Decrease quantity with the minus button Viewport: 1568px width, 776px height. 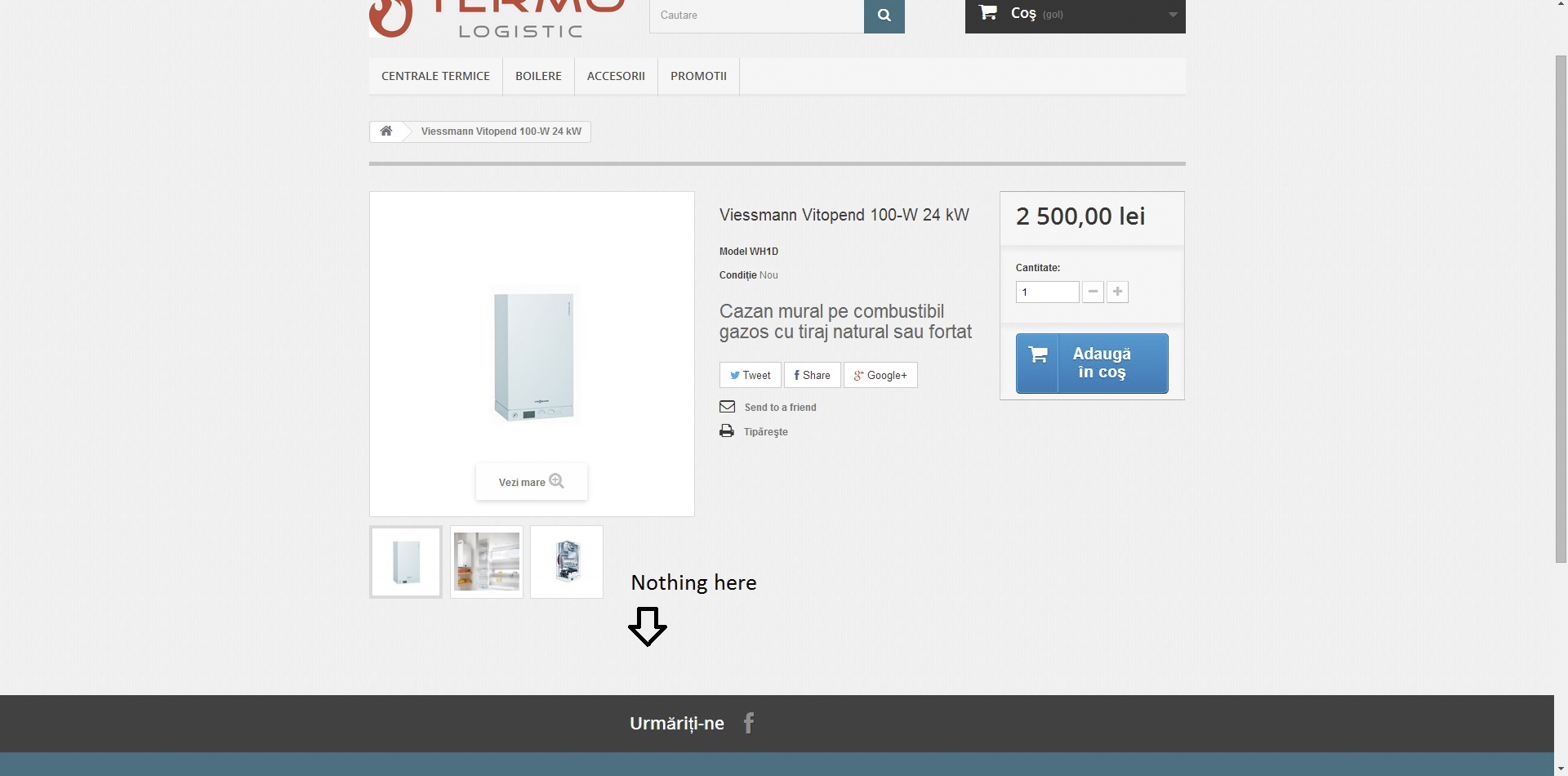(1093, 292)
